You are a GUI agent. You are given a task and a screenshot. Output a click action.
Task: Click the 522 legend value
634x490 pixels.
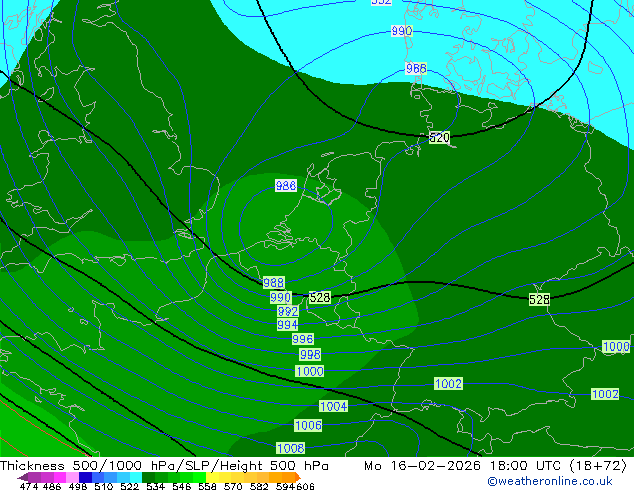coord(130,486)
